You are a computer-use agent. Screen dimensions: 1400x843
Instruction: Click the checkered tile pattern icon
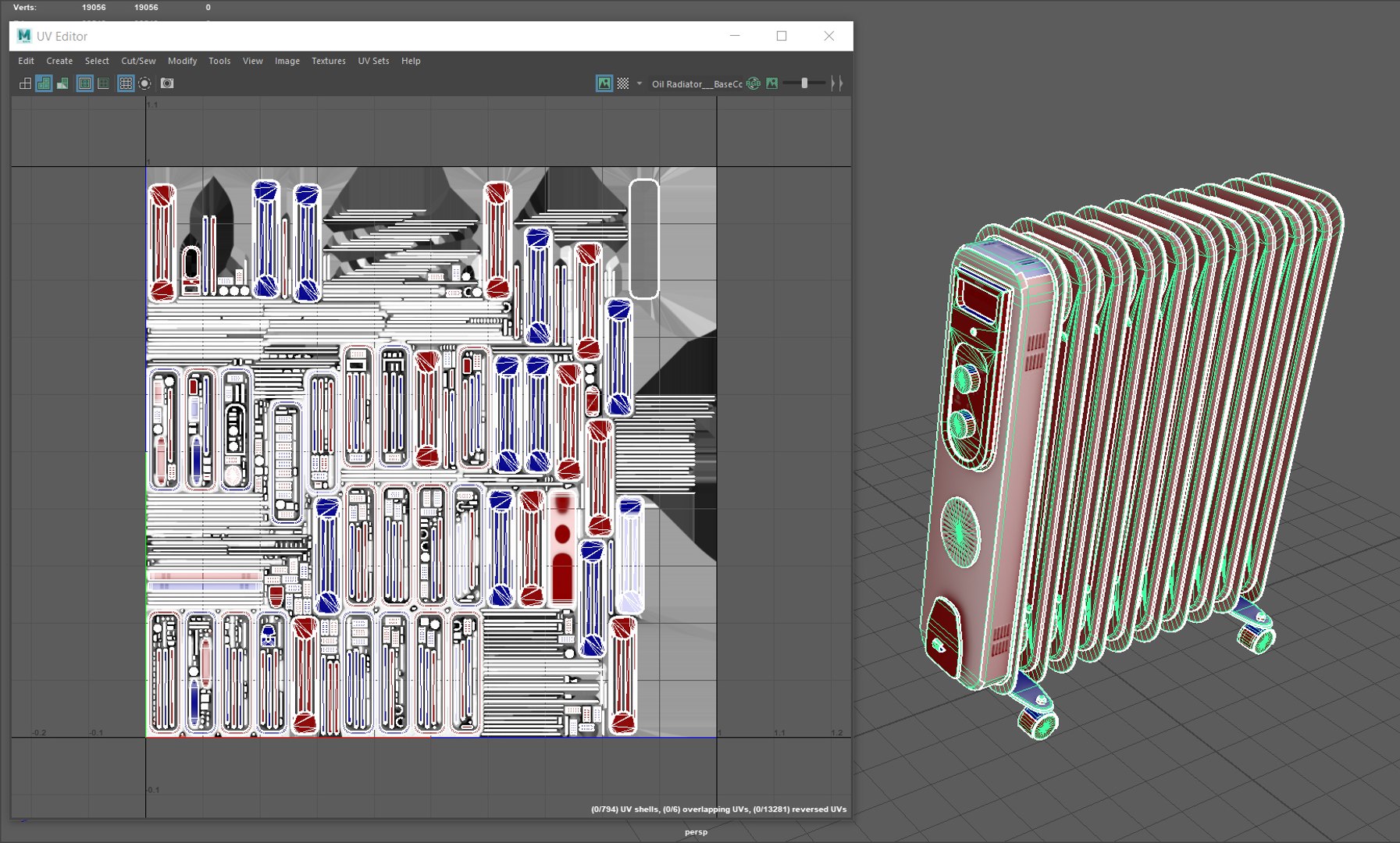[623, 84]
